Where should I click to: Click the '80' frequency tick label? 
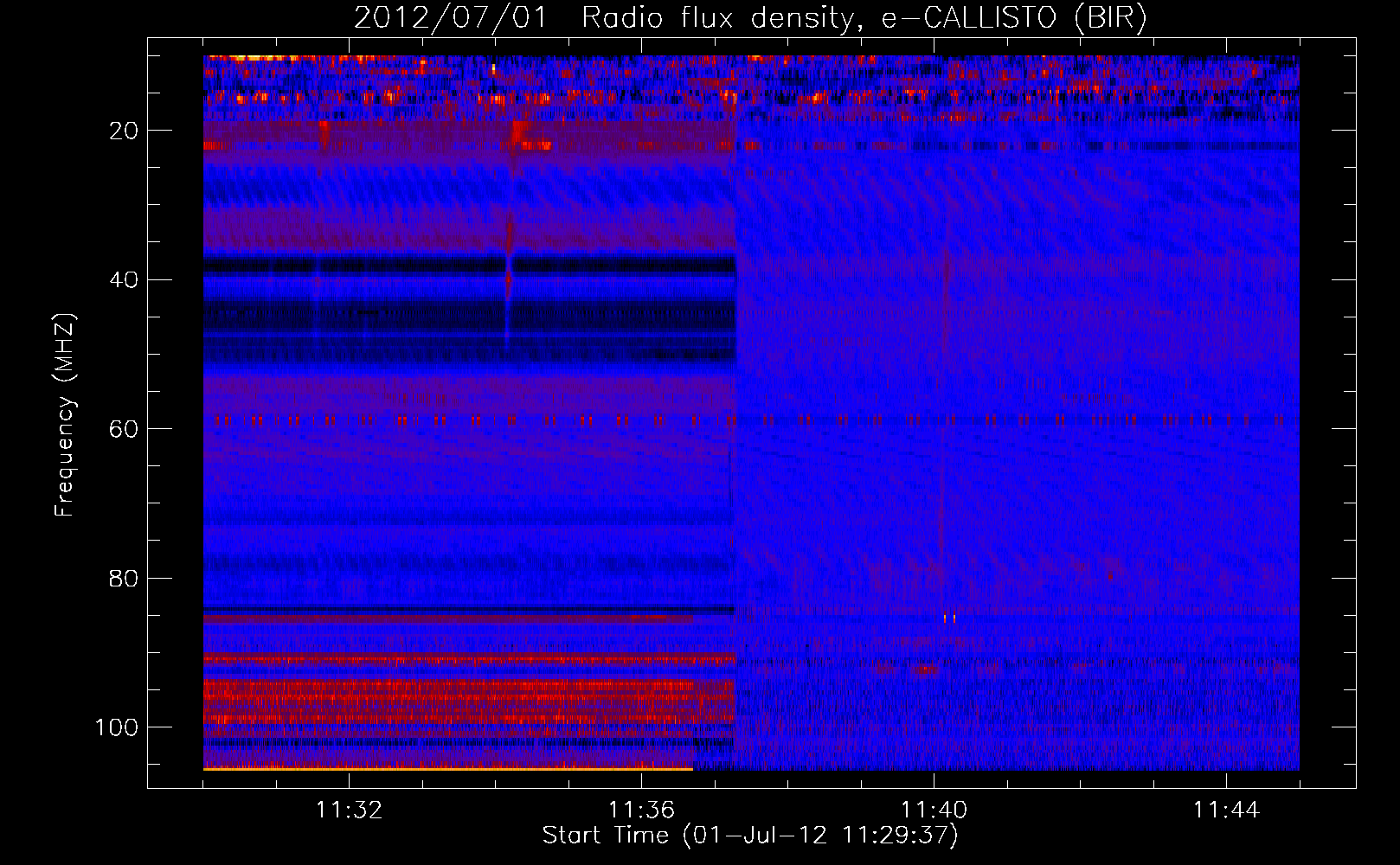(125, 579)
